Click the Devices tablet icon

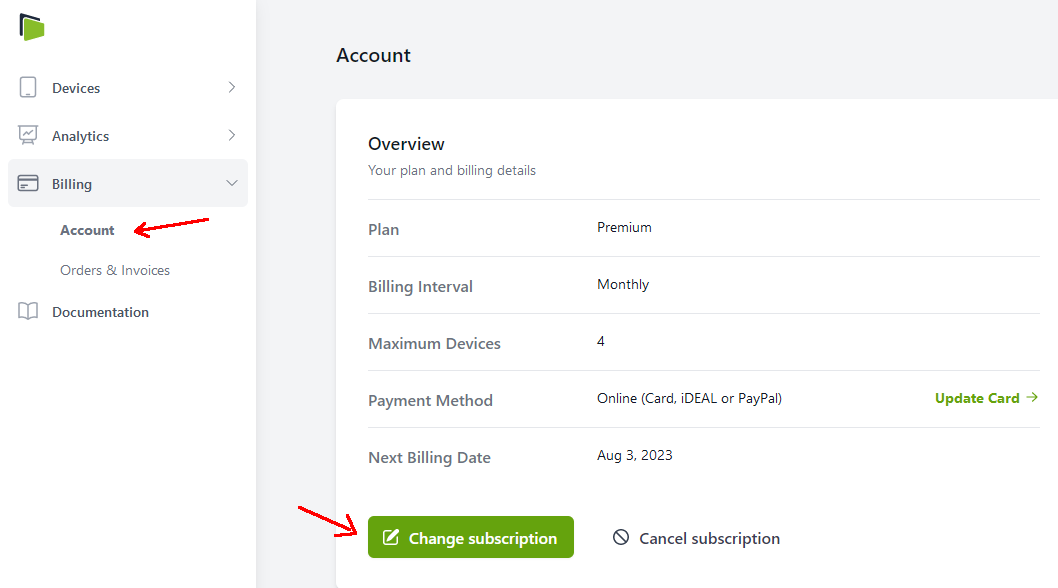(x=28, y=88)
